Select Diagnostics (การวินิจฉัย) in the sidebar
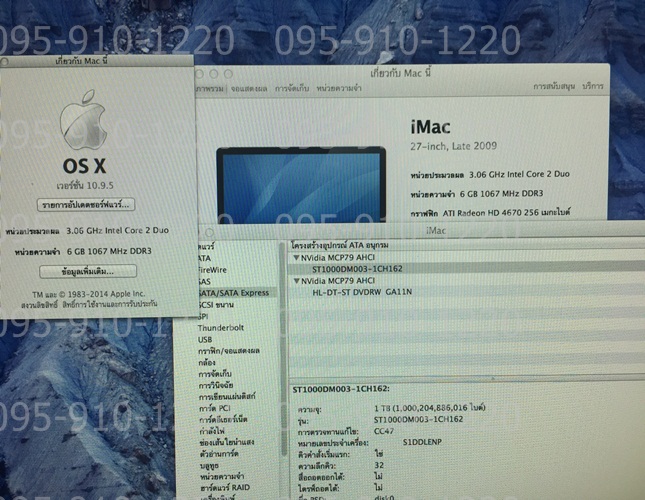The width and height of the screenshot is (645, 500). [216, 385]
